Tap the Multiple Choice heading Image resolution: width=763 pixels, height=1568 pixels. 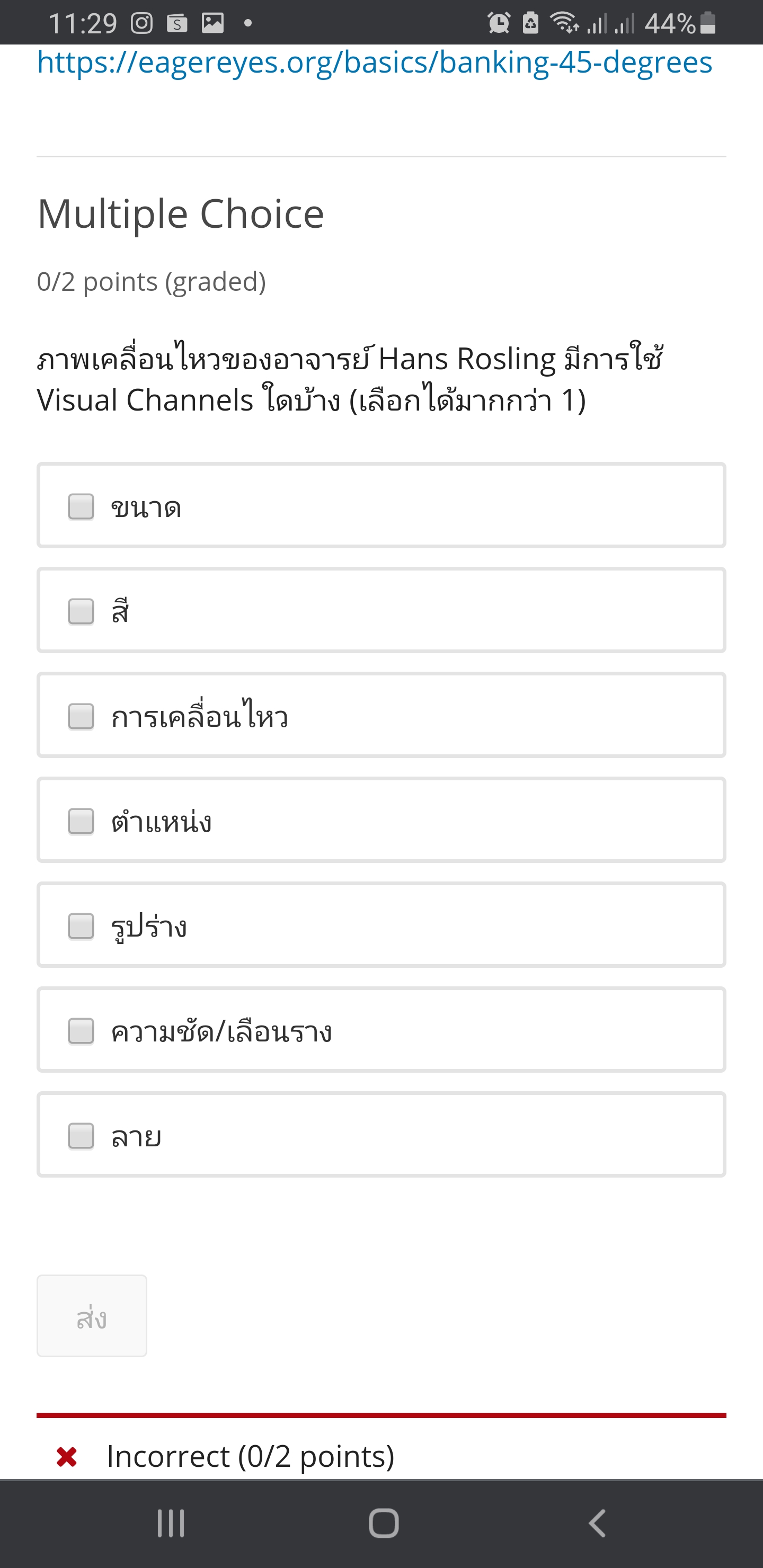[x=181, y=213]
